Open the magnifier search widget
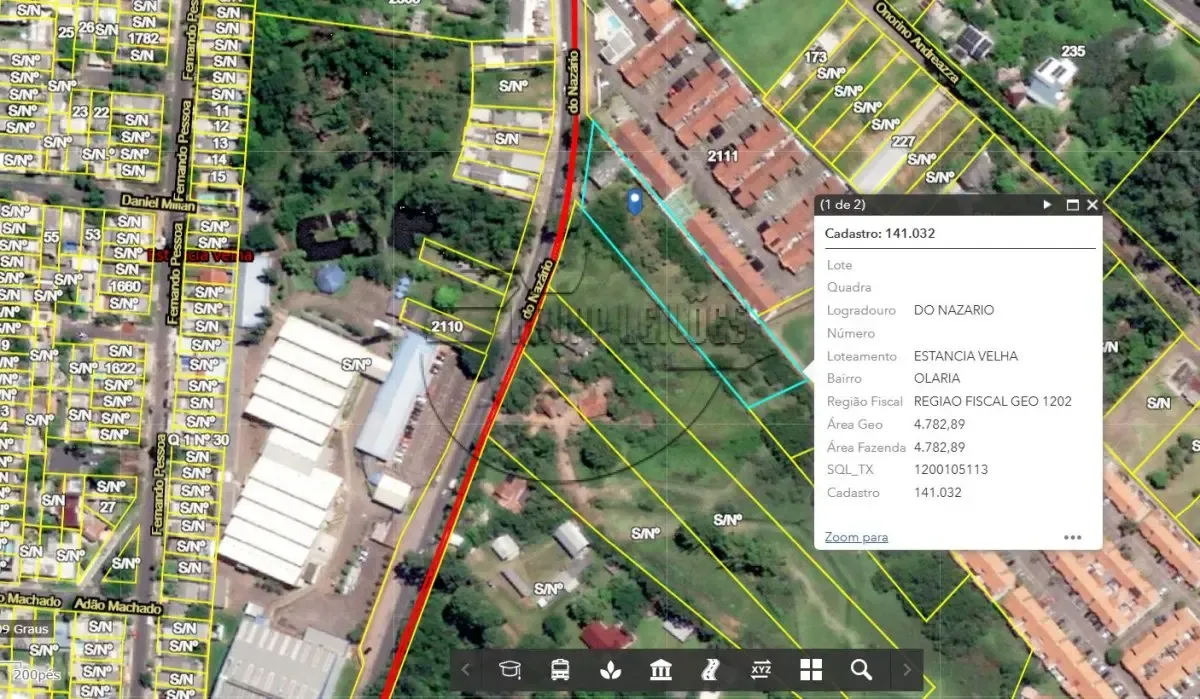This screenshot has width=1200, height=699. (861, 670)
